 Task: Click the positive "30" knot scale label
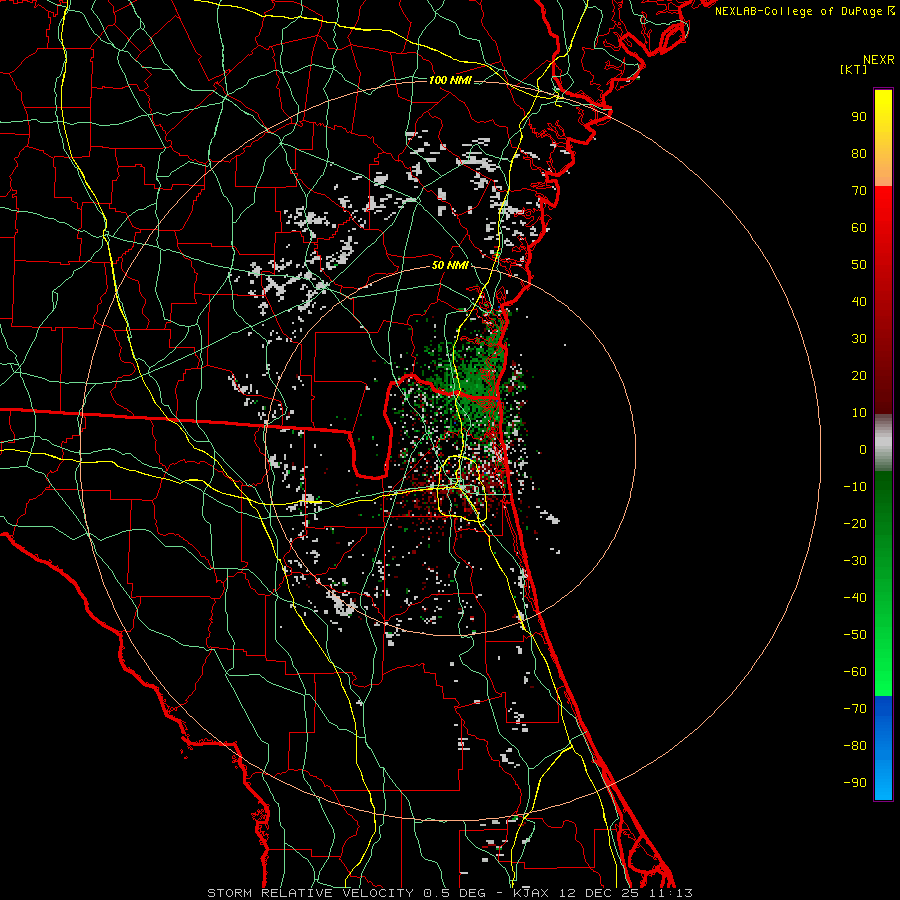(x=859, y=339)
